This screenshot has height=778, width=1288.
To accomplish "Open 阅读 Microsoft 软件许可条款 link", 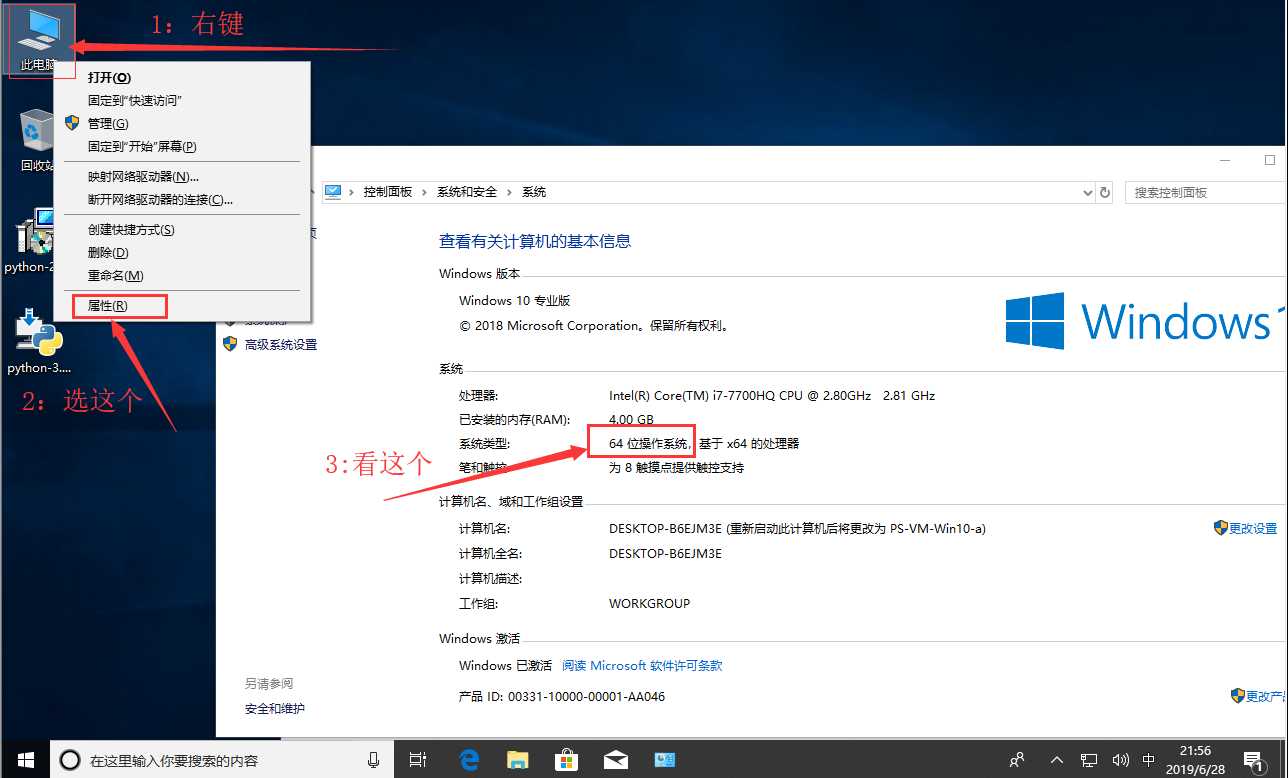I will (642, 665).
